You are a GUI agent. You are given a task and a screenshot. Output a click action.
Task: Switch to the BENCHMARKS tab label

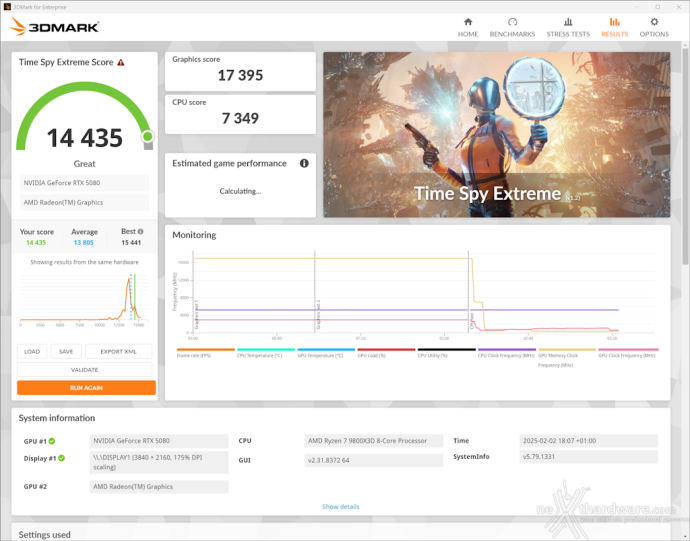(512, 34)
